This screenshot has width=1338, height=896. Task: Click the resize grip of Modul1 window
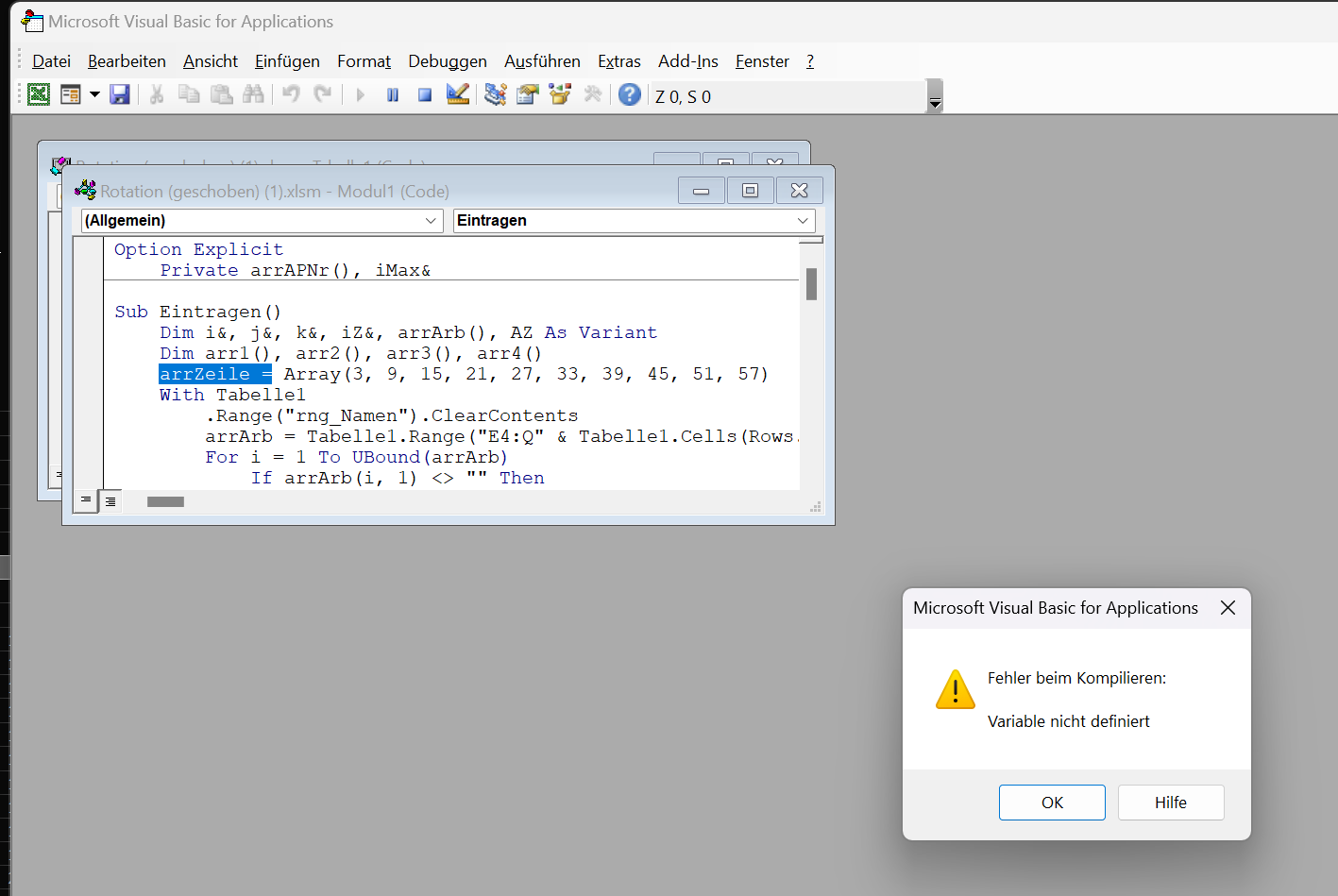(x=816, y=508)
